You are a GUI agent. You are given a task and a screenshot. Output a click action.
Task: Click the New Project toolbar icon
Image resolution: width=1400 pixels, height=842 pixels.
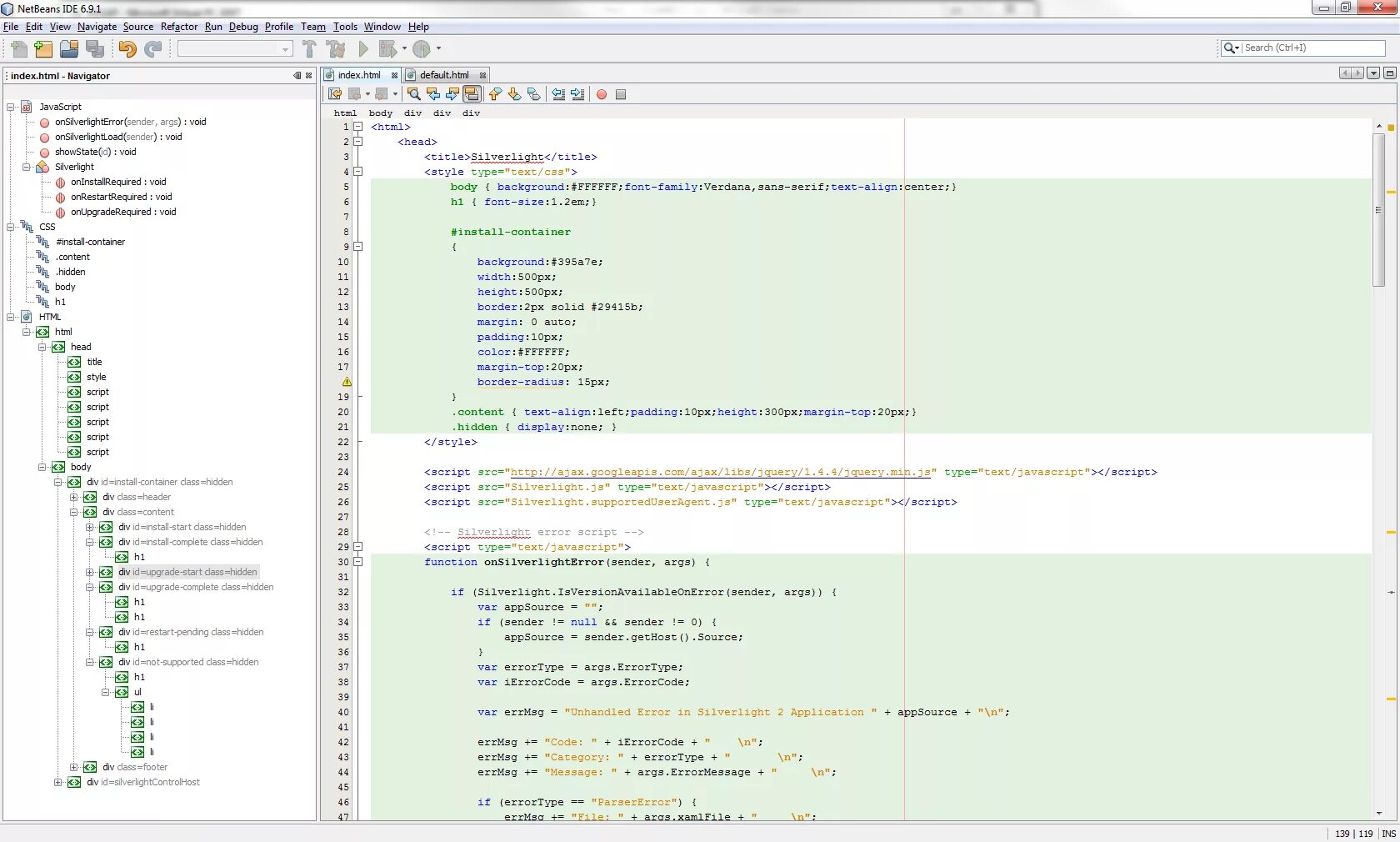click(x=43, y=49)
